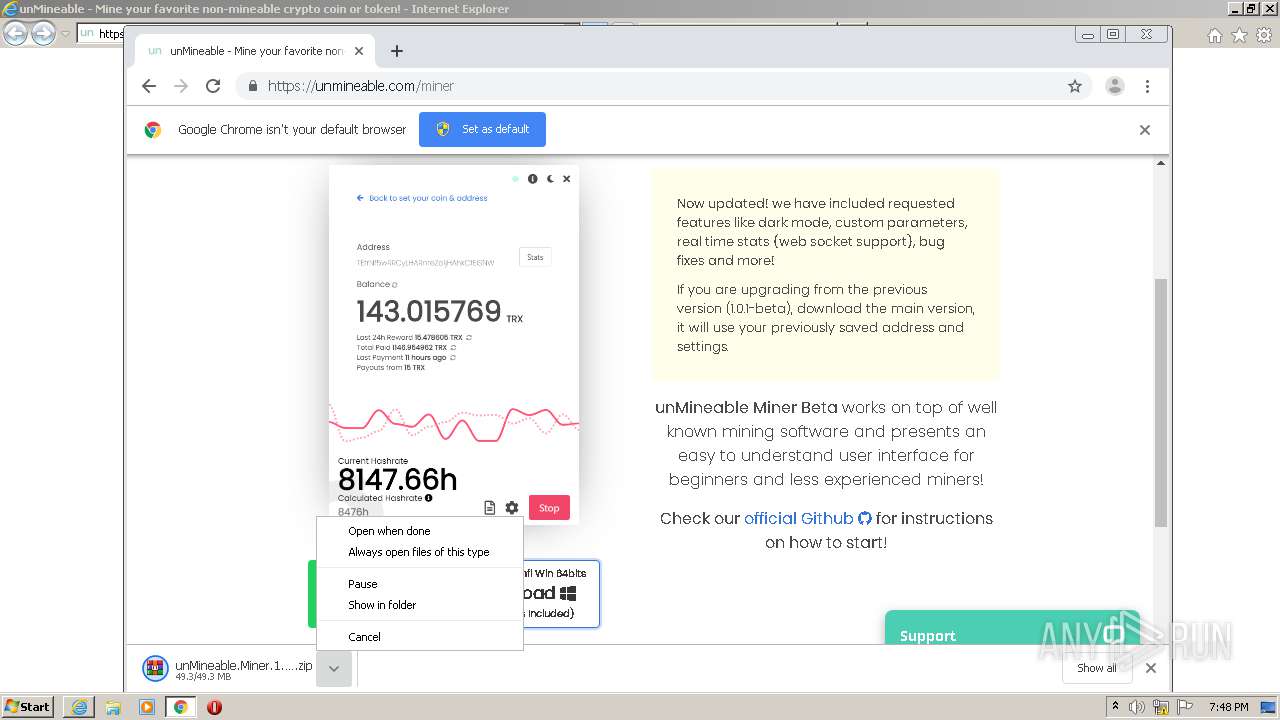
Task: Click the Chrome logo in the default-browser bar
Action: (x=153, y=129)
